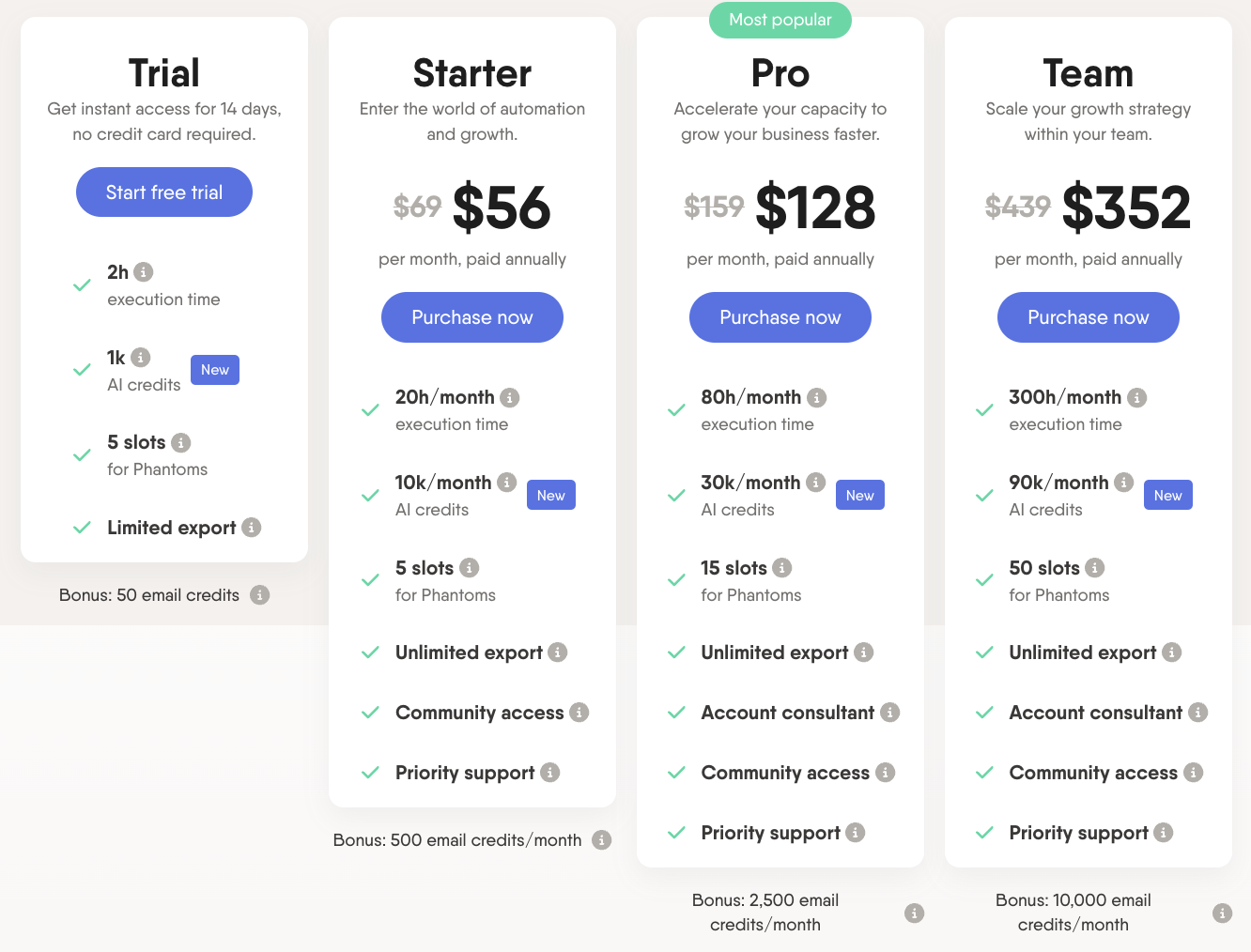The image size is (1251, 952).
Task: Open info icon next to Bonus: 10,000 email credits
Action: pos(1222,913)
